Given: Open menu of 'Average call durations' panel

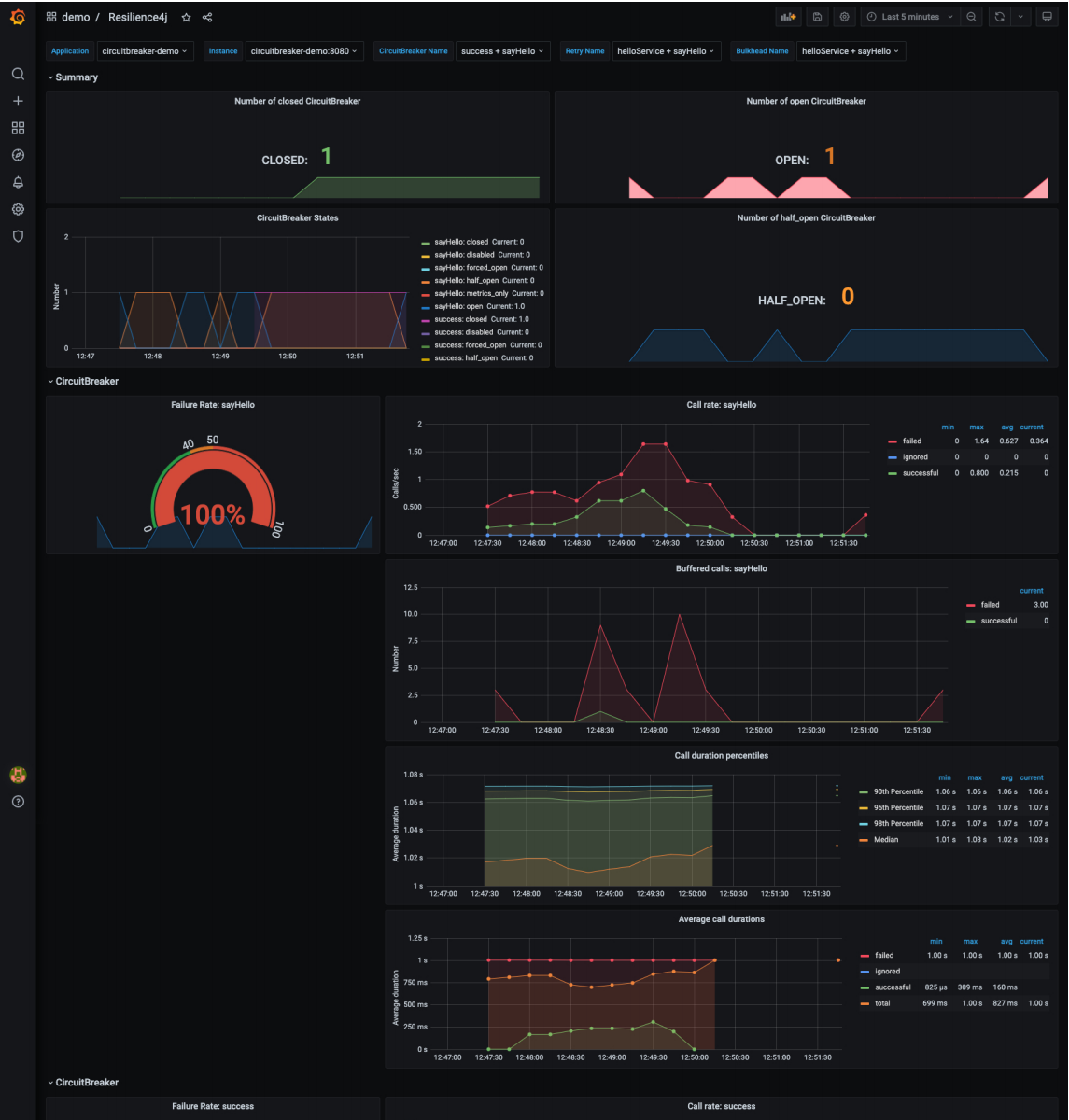Looking at the screenshot, I should (x=721, y=919).
